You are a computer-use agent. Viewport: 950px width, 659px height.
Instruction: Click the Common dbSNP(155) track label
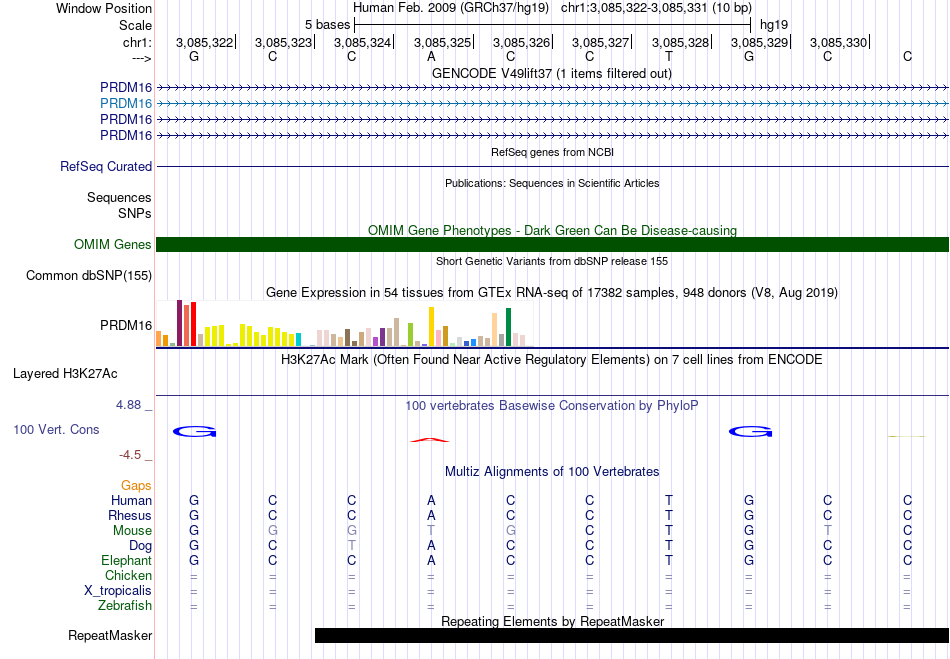pos(89,276)
